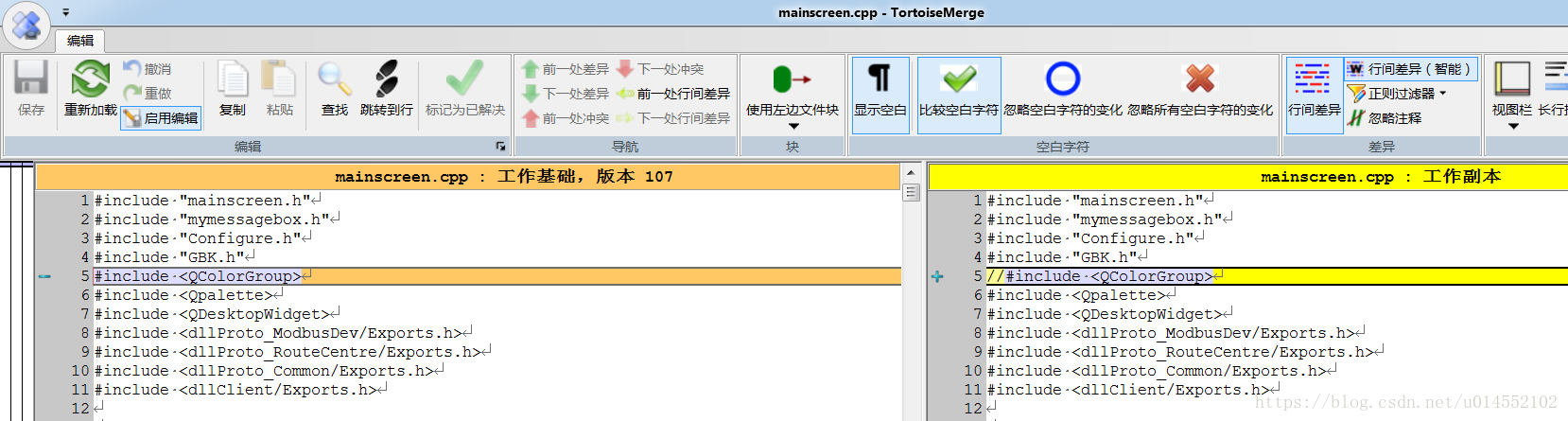This screenshot has width=1568, height=421.
Task: Click the TortoiseMerge application orb button
Action: pyautogui.click(x=26, y=25)
